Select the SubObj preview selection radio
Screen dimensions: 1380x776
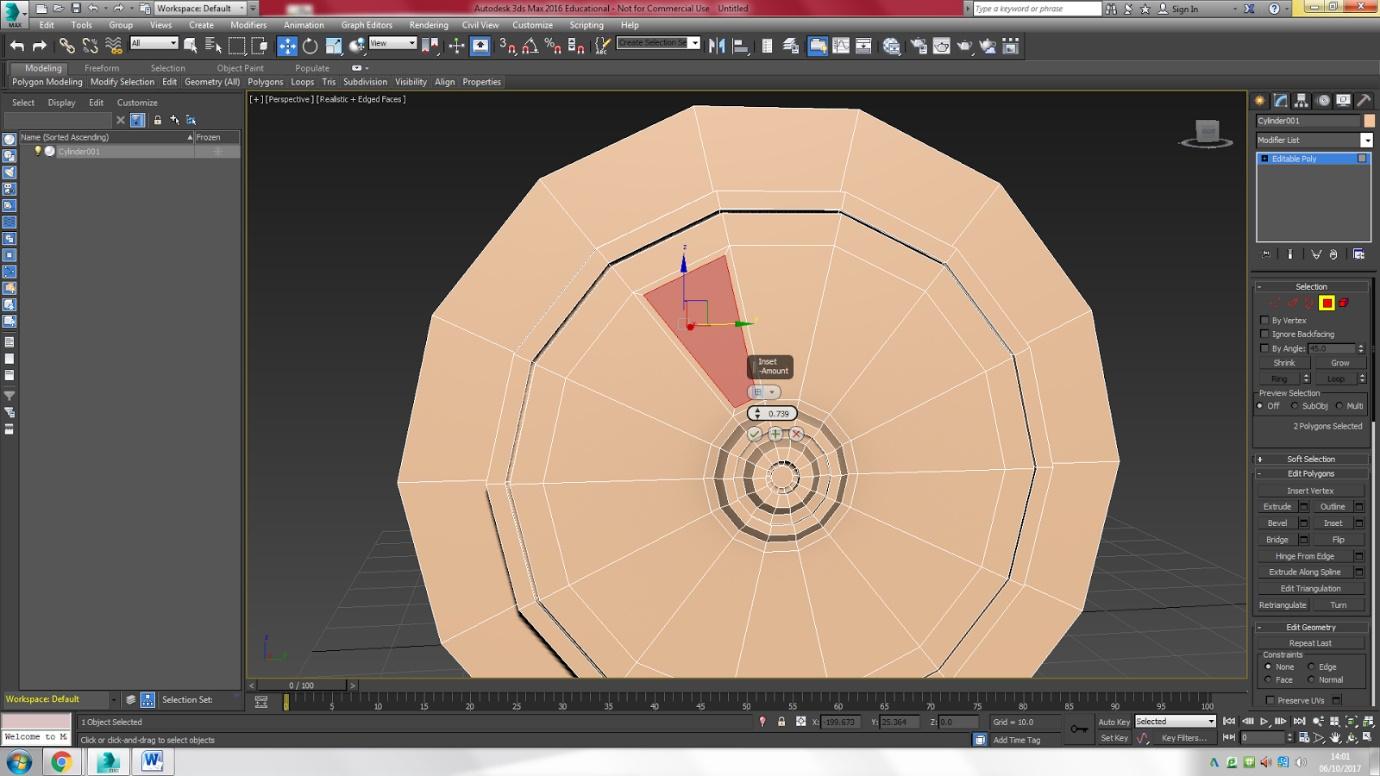coord(1296,406)
